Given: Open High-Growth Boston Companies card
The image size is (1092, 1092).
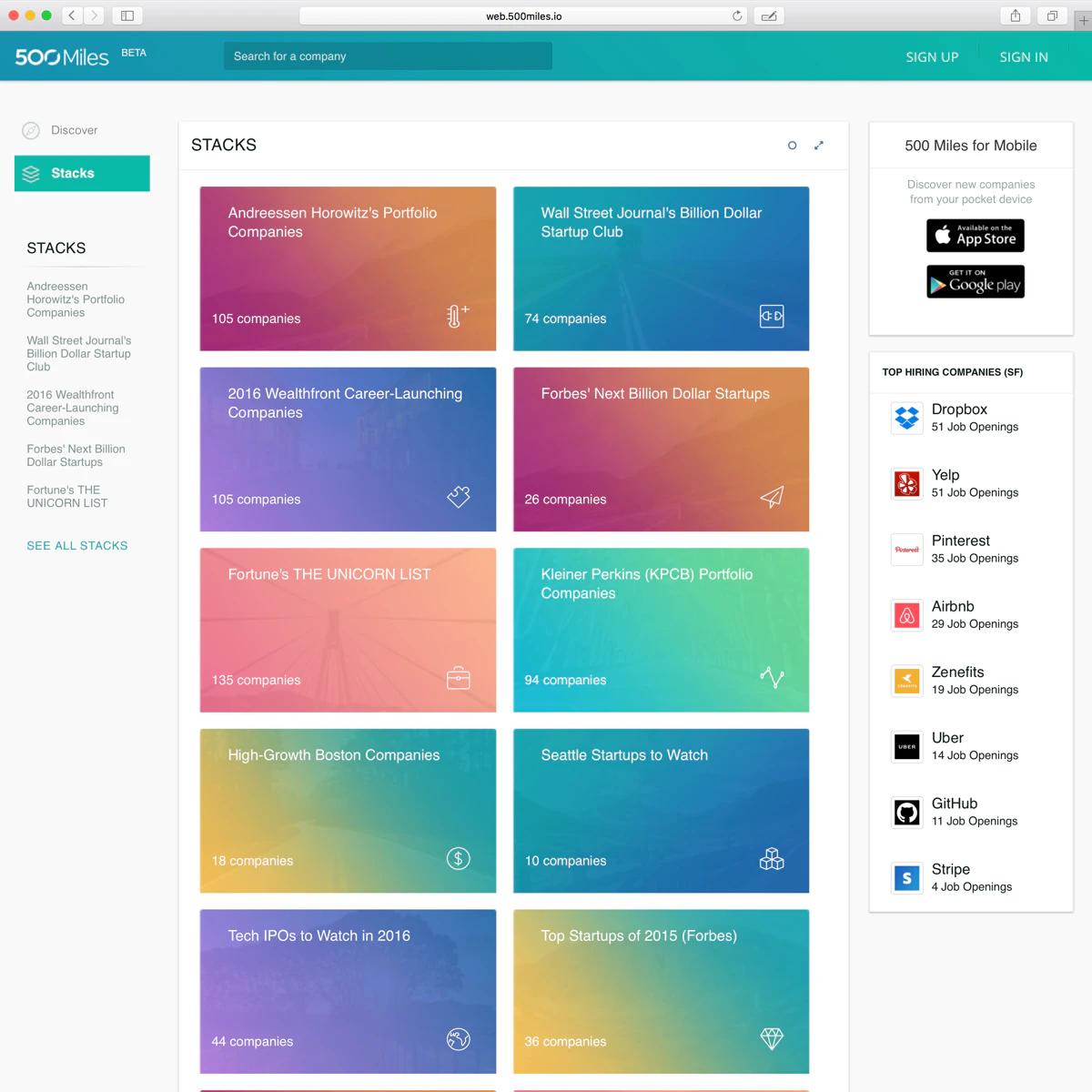Looking at the screenshot, I should [348, 811].
